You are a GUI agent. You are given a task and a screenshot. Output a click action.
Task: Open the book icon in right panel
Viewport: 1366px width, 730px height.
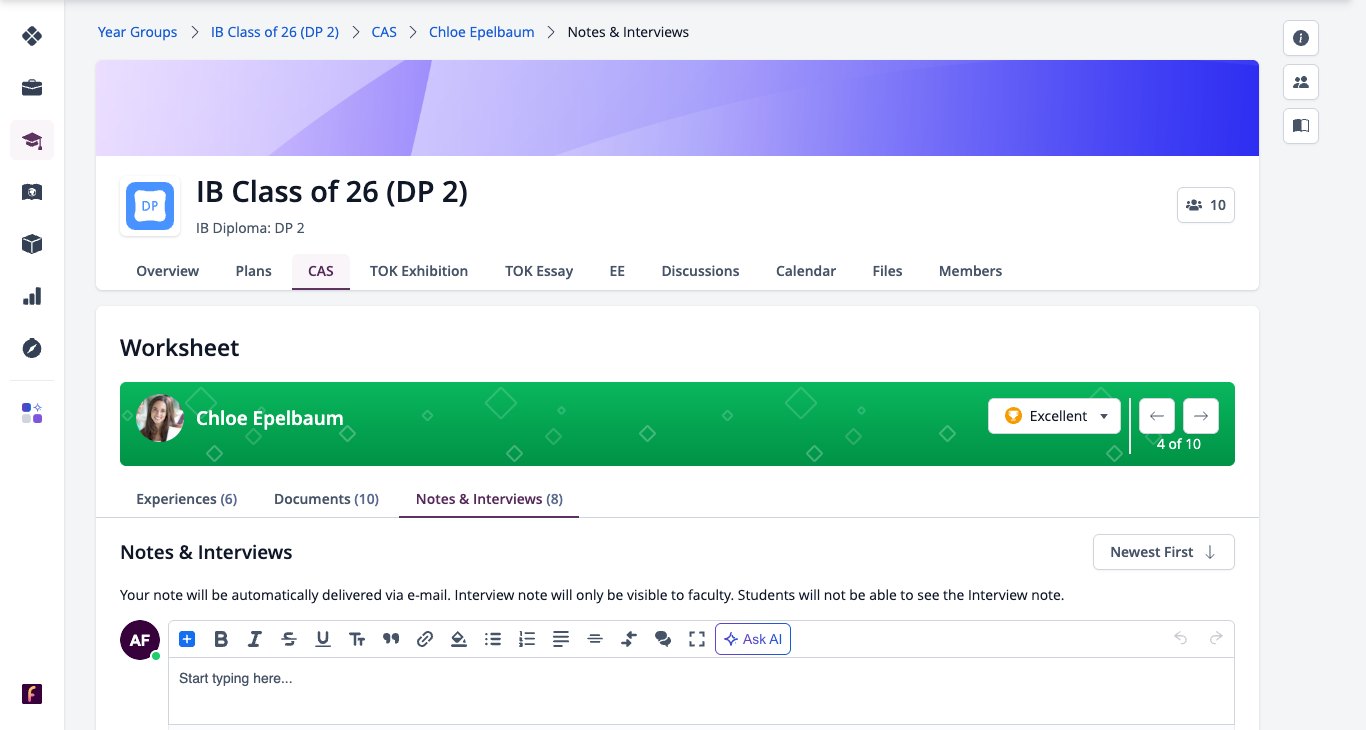tap(1301, 126)
